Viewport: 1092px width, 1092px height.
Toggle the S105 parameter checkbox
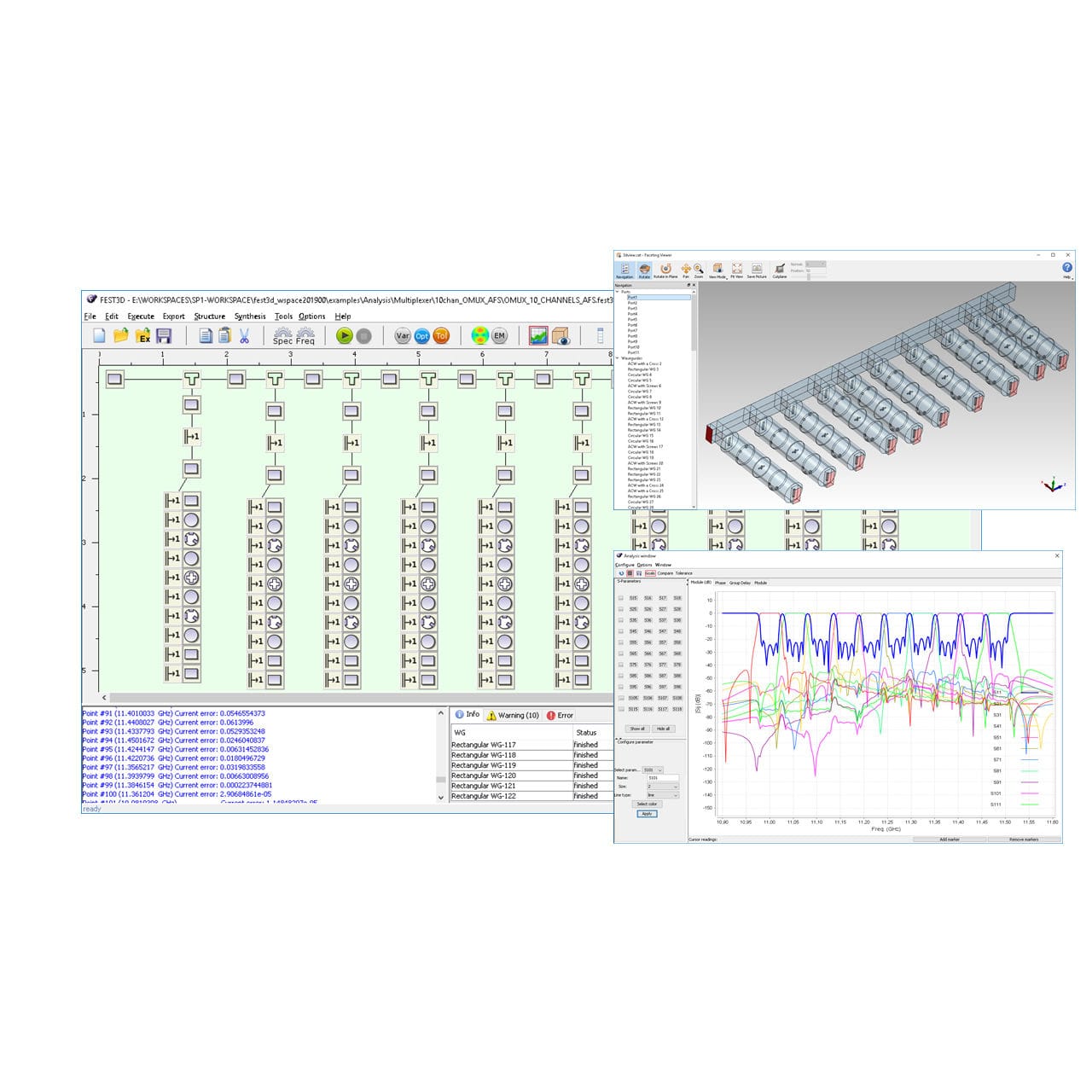point(620,699)
